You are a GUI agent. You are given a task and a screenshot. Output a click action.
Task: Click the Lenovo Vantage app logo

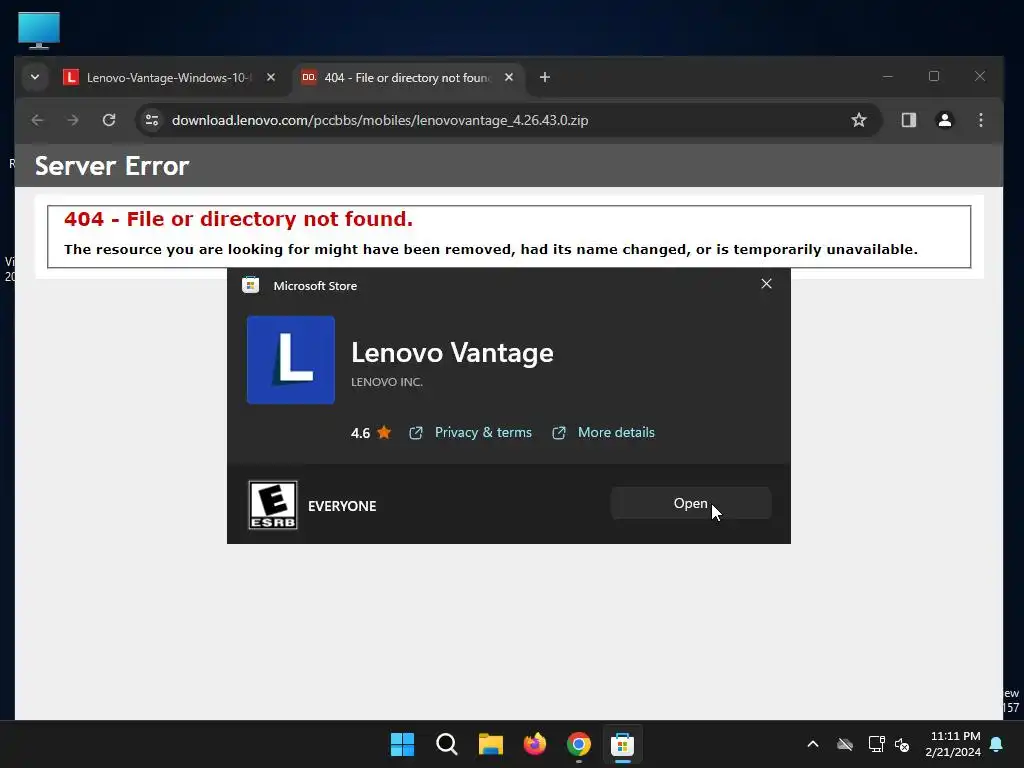coord(291,360)
